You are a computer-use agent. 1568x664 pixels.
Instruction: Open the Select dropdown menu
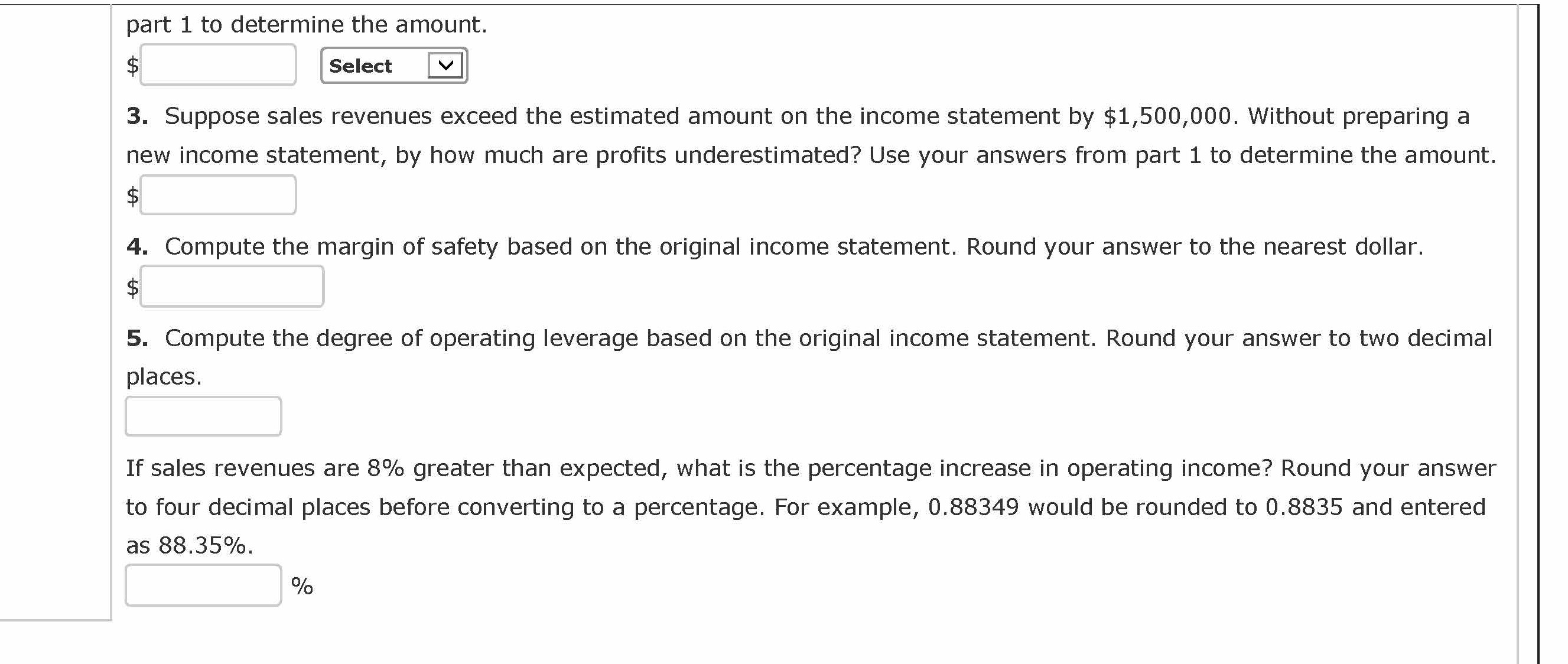coord(393,65)
